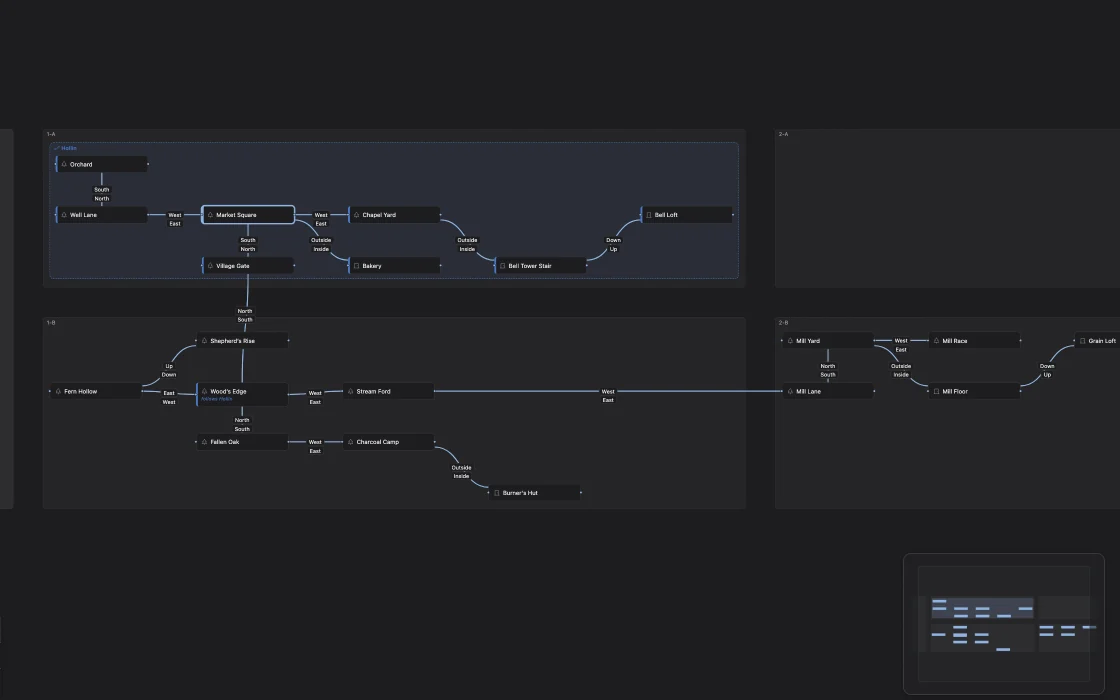
Task: Click the Stream Ford node icon
Action: point(351,391)
